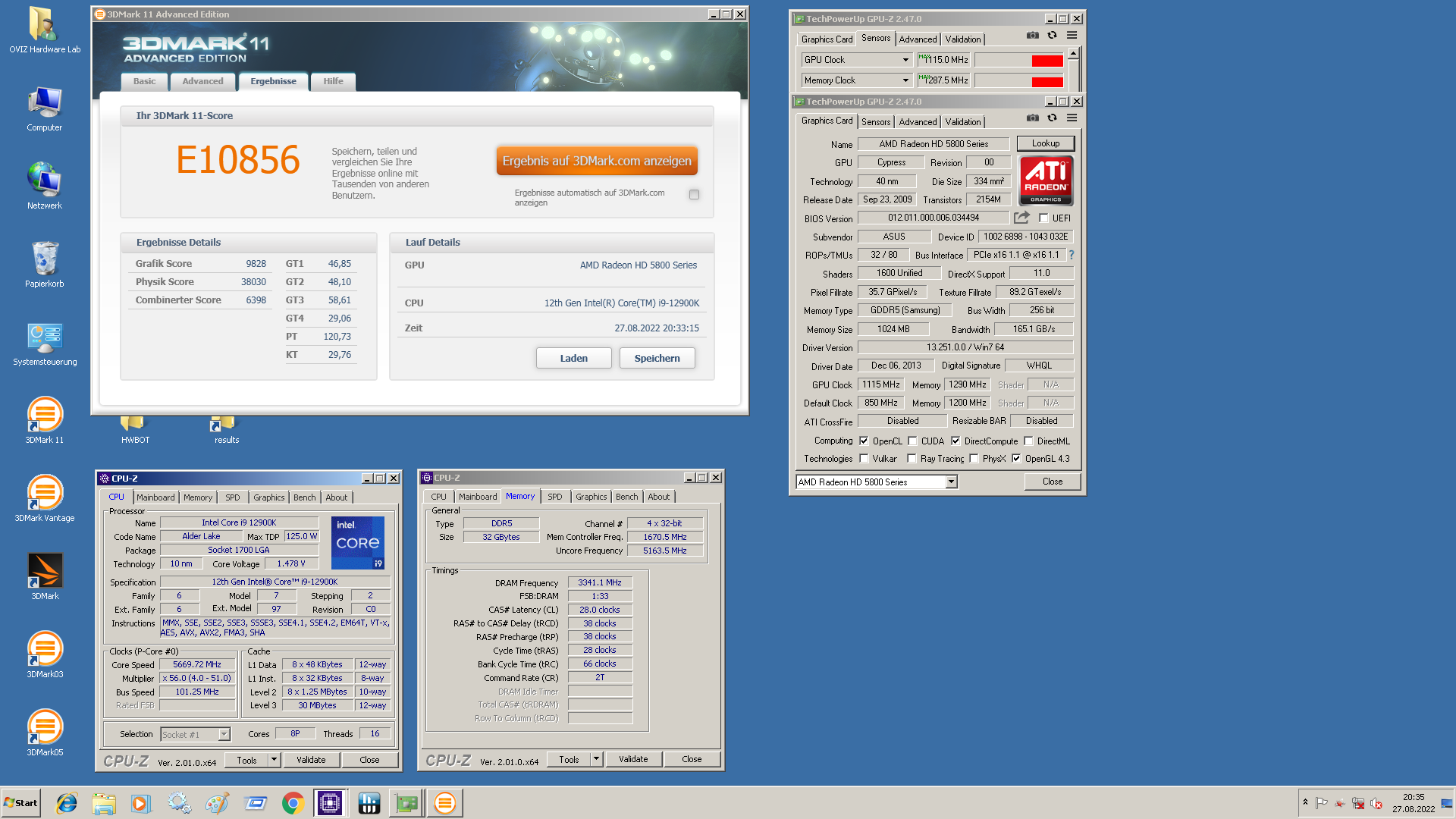Open the Tools arrow in the CPU-Z Memory window
Image resolution: width=1456 pixels, height=819 pixels.
tap(596, 759)
